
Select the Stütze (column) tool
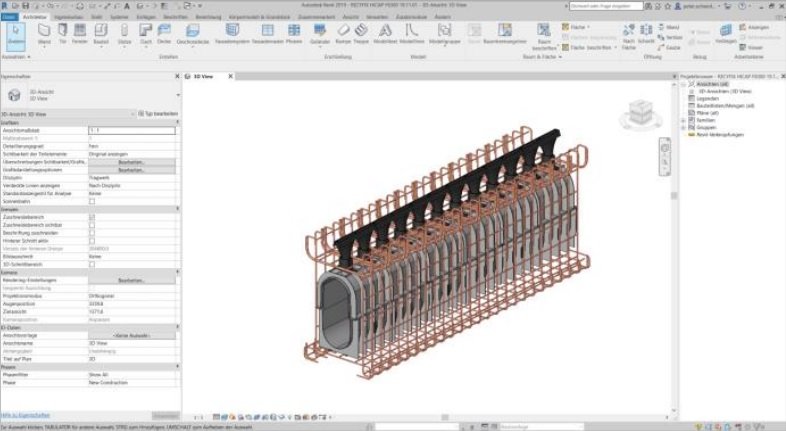click(124, 34)
